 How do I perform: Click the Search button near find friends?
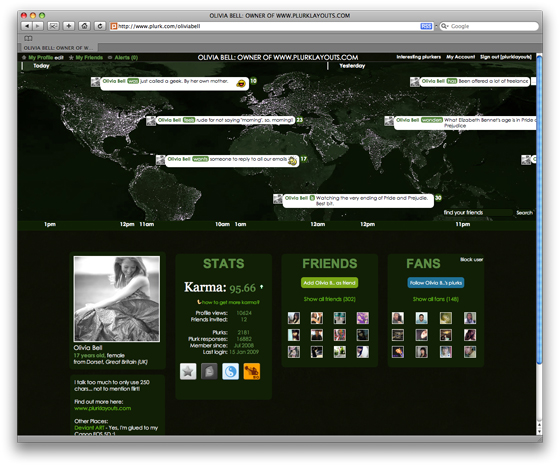(x=524, y=213)
